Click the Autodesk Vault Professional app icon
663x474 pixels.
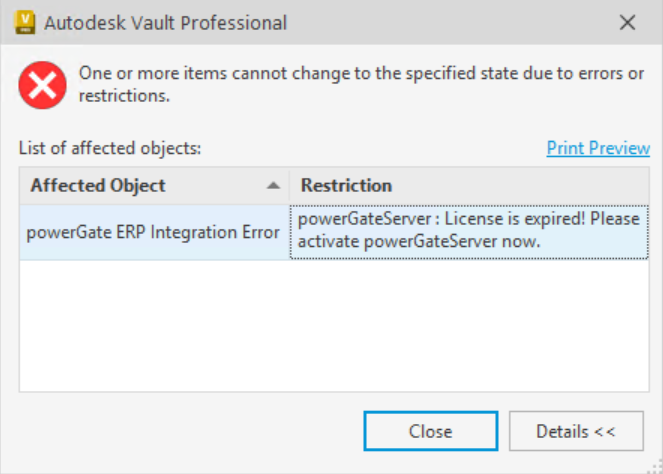(x=25, y=22)
